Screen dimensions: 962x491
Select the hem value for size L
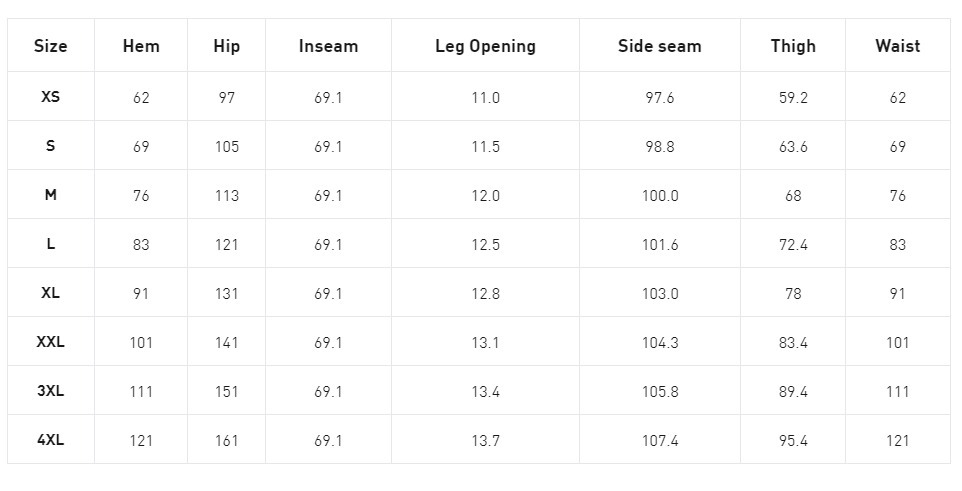tap(141, 245)
